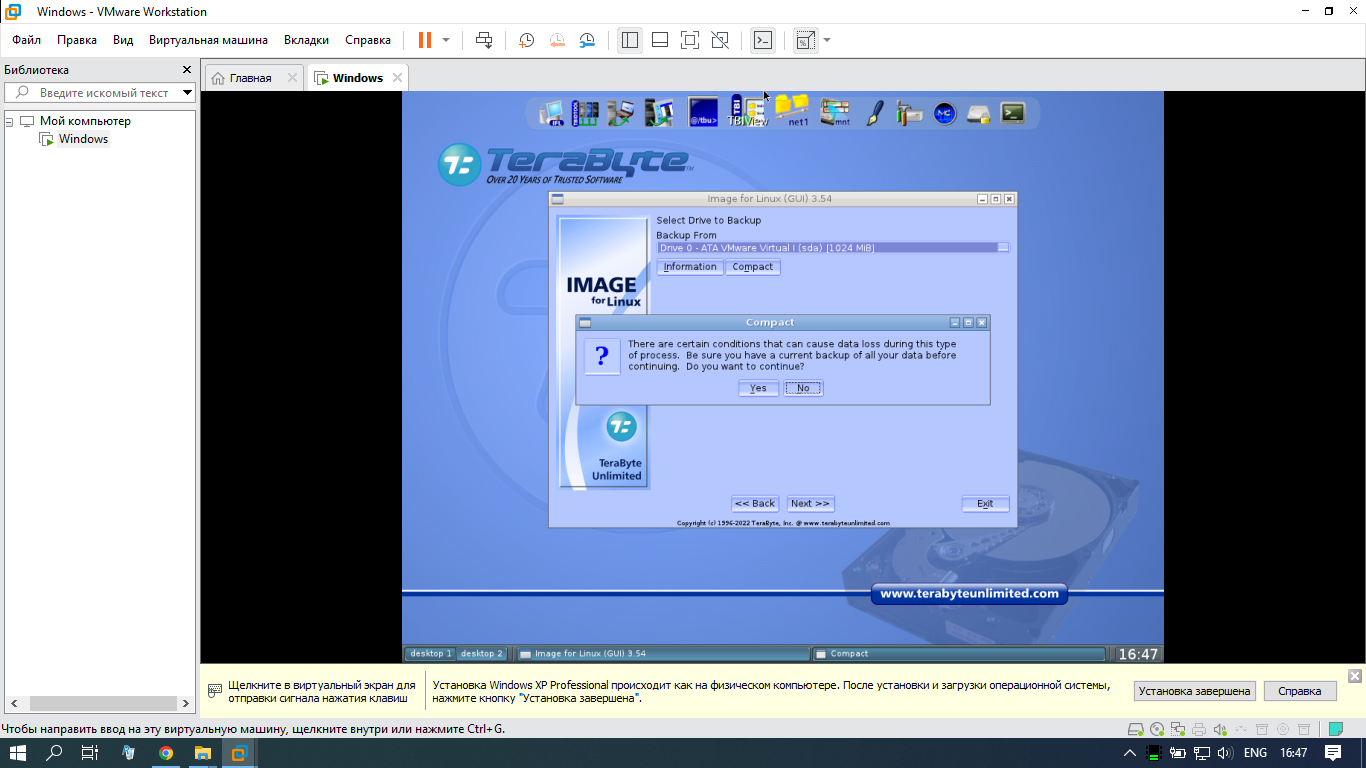Open the net1 network folders icon

coord(792,110)
